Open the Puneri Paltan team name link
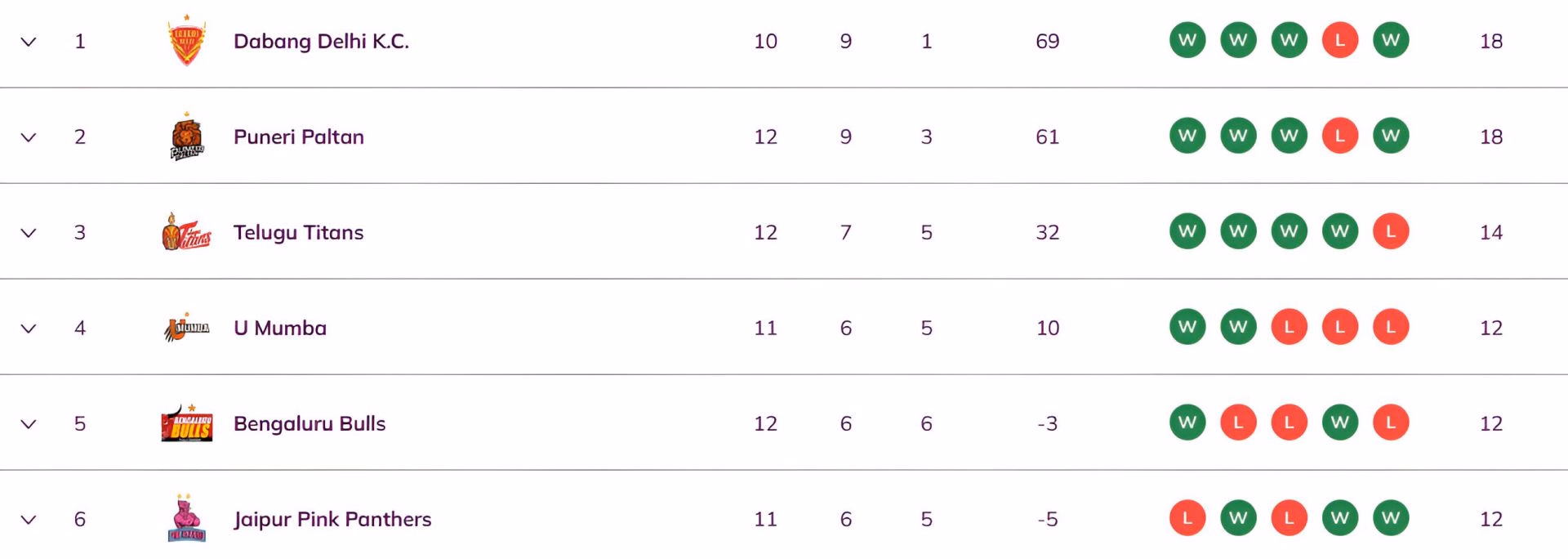 pos(298,136)
